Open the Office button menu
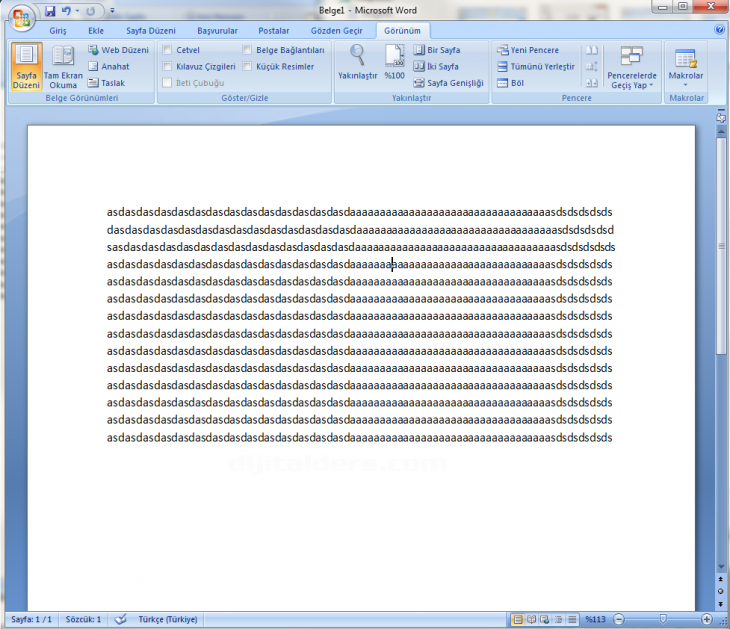 (21, 19)
